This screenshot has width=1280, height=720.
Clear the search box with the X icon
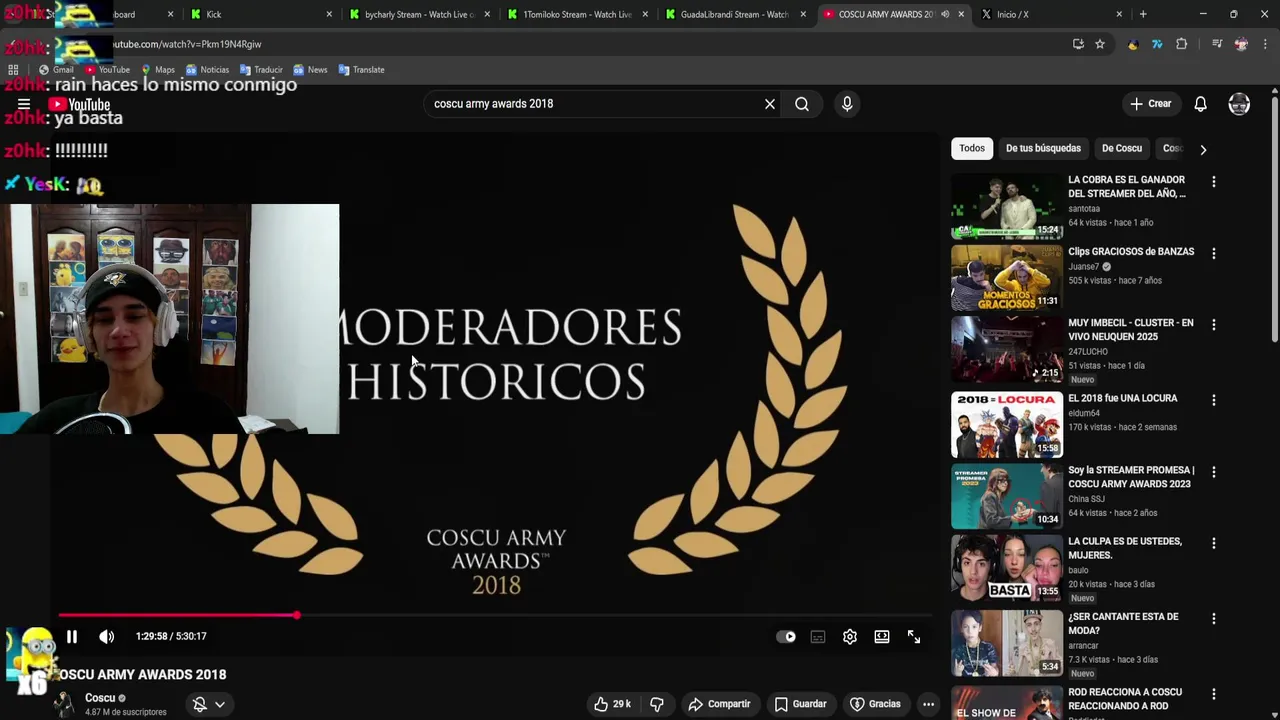click(770, 104)
